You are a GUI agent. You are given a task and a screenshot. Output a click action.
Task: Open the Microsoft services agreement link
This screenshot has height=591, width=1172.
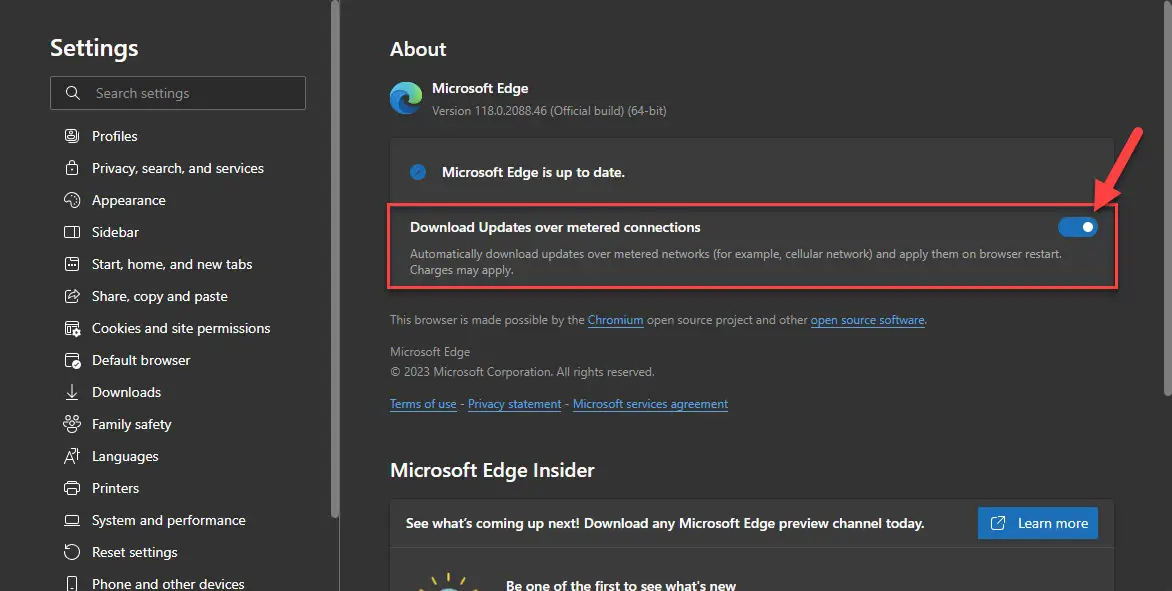[x=650, y=404]
